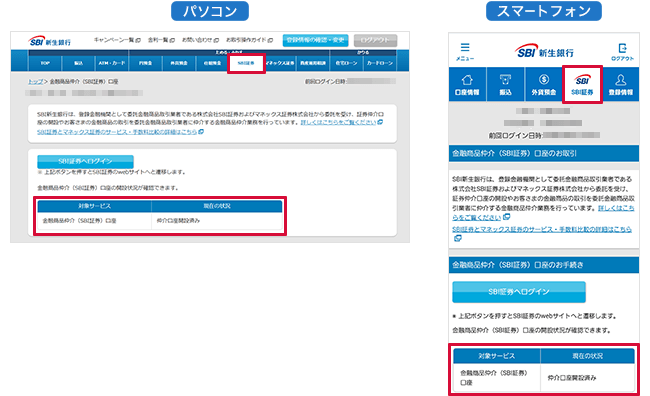650x396 pixels.
Task: Select TOP in the PC navigation bar
Action: pos(45,63)
